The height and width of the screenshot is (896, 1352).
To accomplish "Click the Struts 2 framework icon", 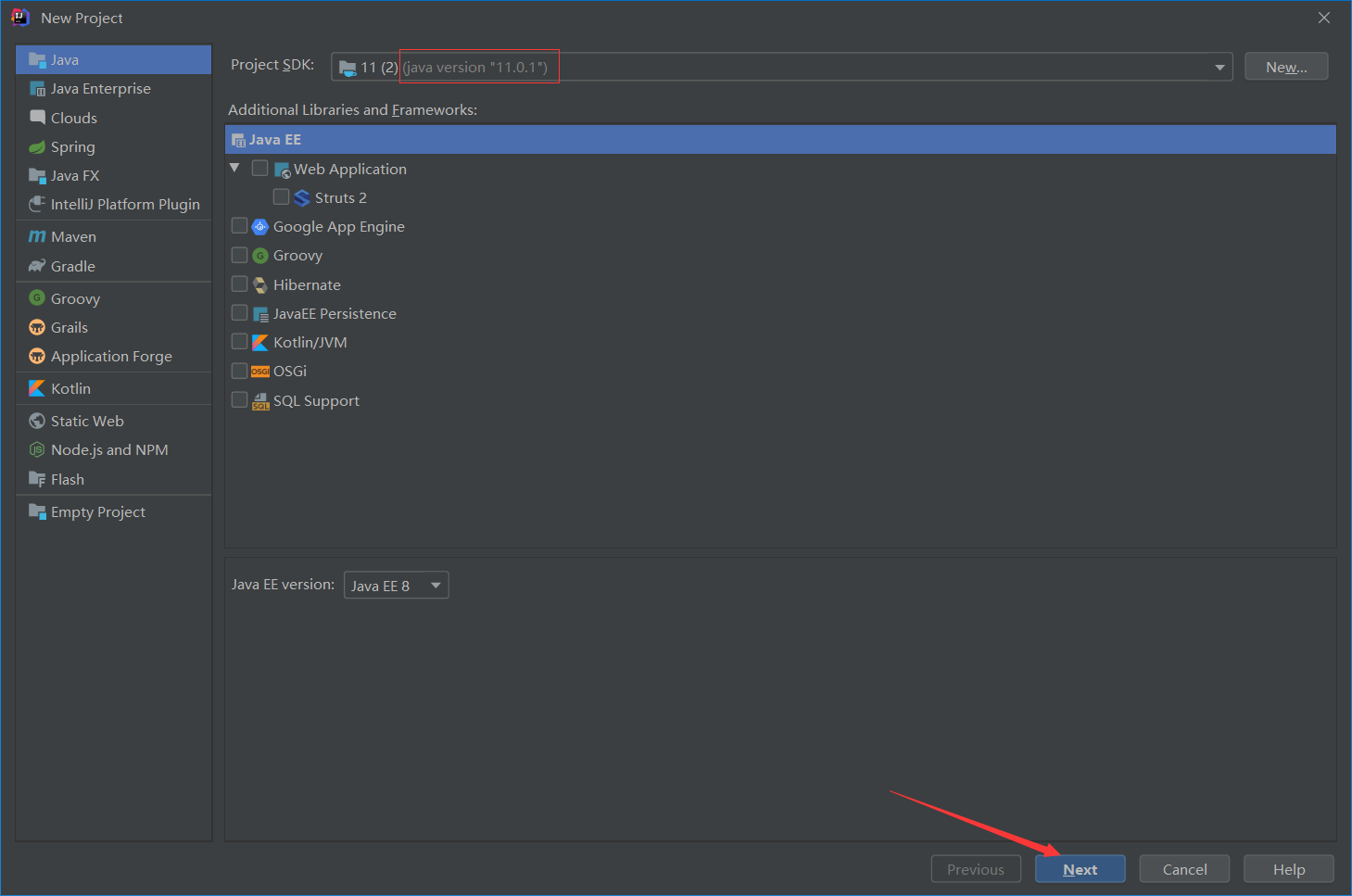I will (302, 197).
